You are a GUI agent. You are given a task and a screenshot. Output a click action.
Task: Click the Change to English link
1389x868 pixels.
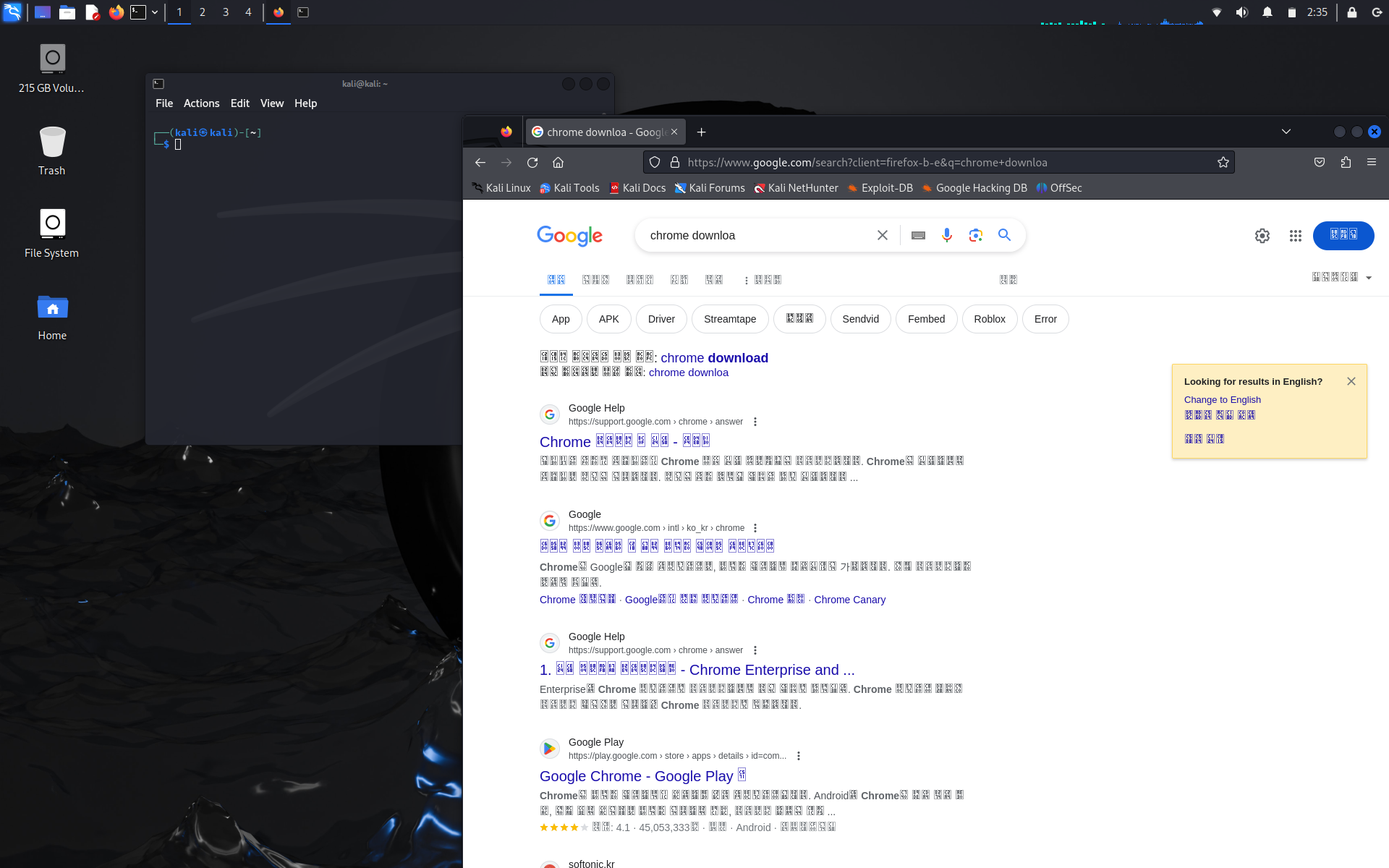tap(1222, 399)
